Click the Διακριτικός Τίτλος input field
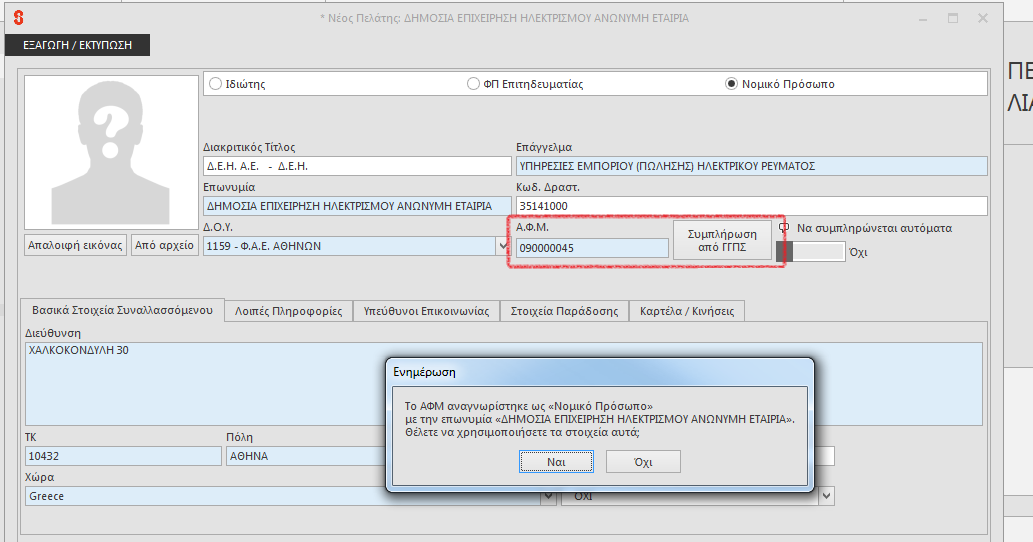The width and height of the screenshot is (1033, 542). coord(357,166)
